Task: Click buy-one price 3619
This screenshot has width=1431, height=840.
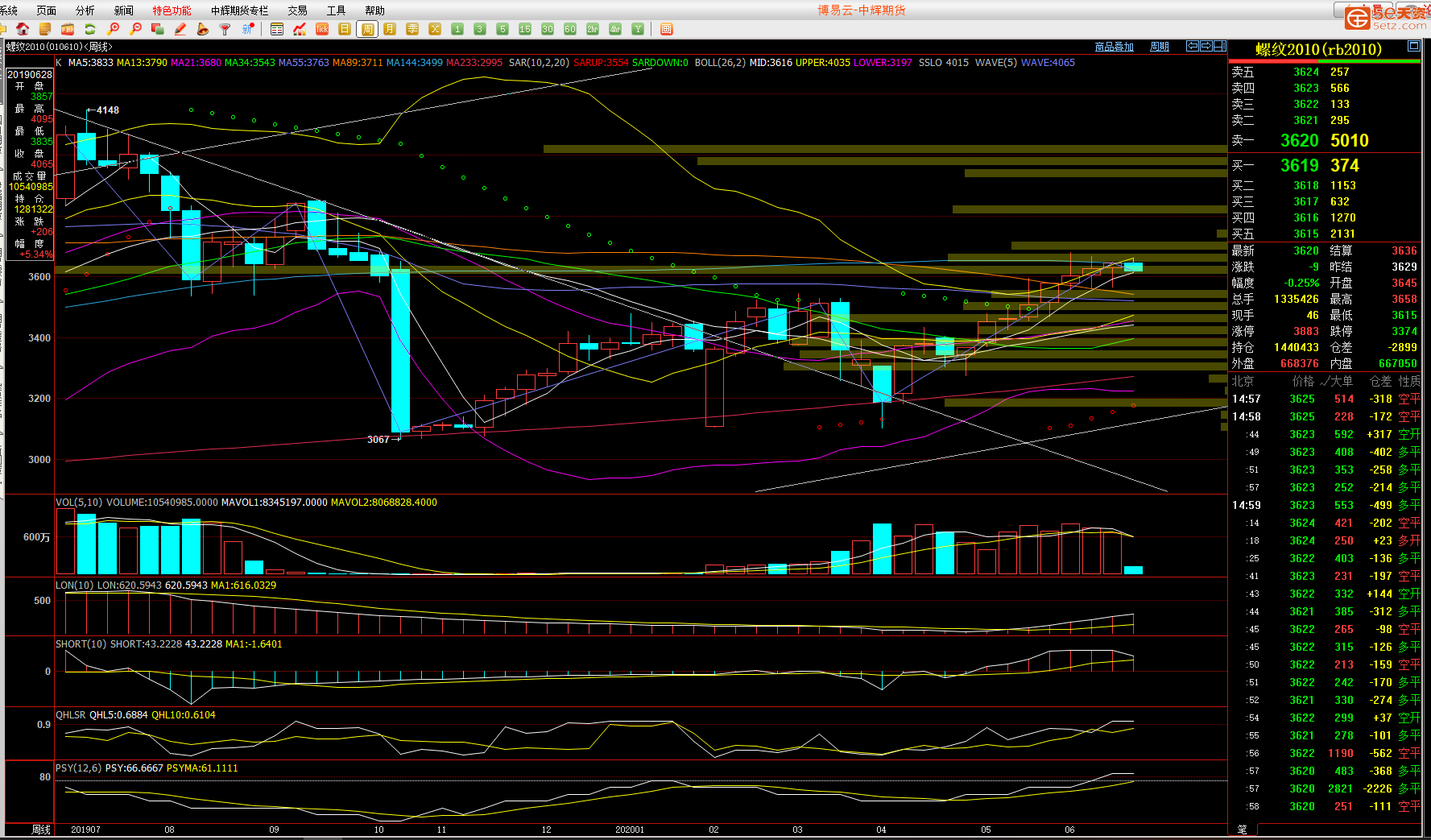Action: (1300, 166)
